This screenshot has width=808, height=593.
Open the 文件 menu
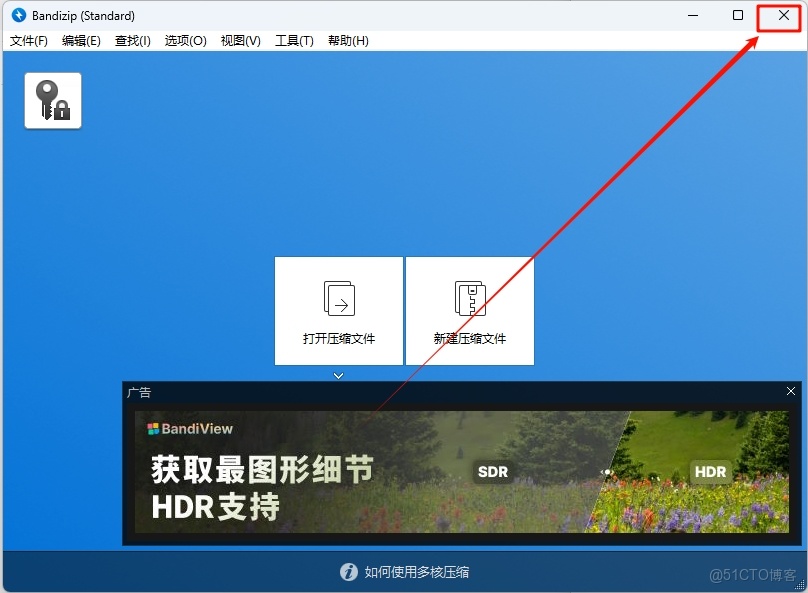(x=29, y=41)
